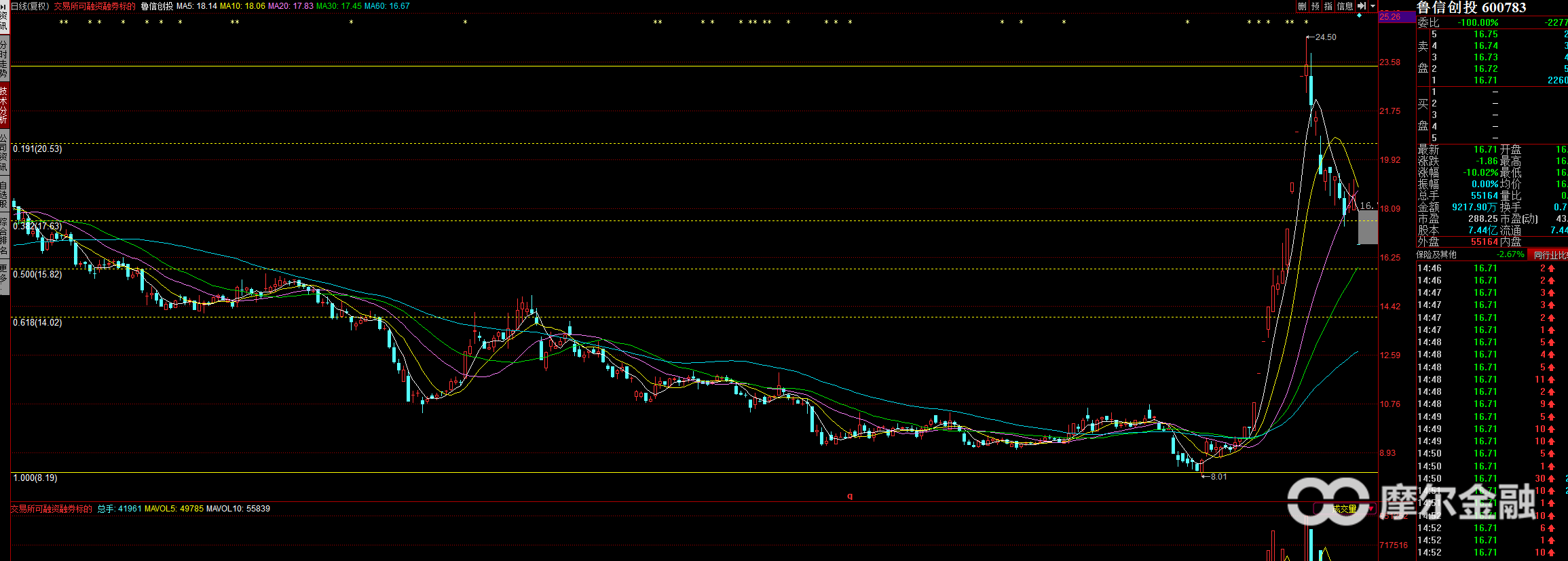Image resolution: width=1568 pixels, height=561 pixels.
Task: Click the red q marker below the chart
Action: [850, 496]
